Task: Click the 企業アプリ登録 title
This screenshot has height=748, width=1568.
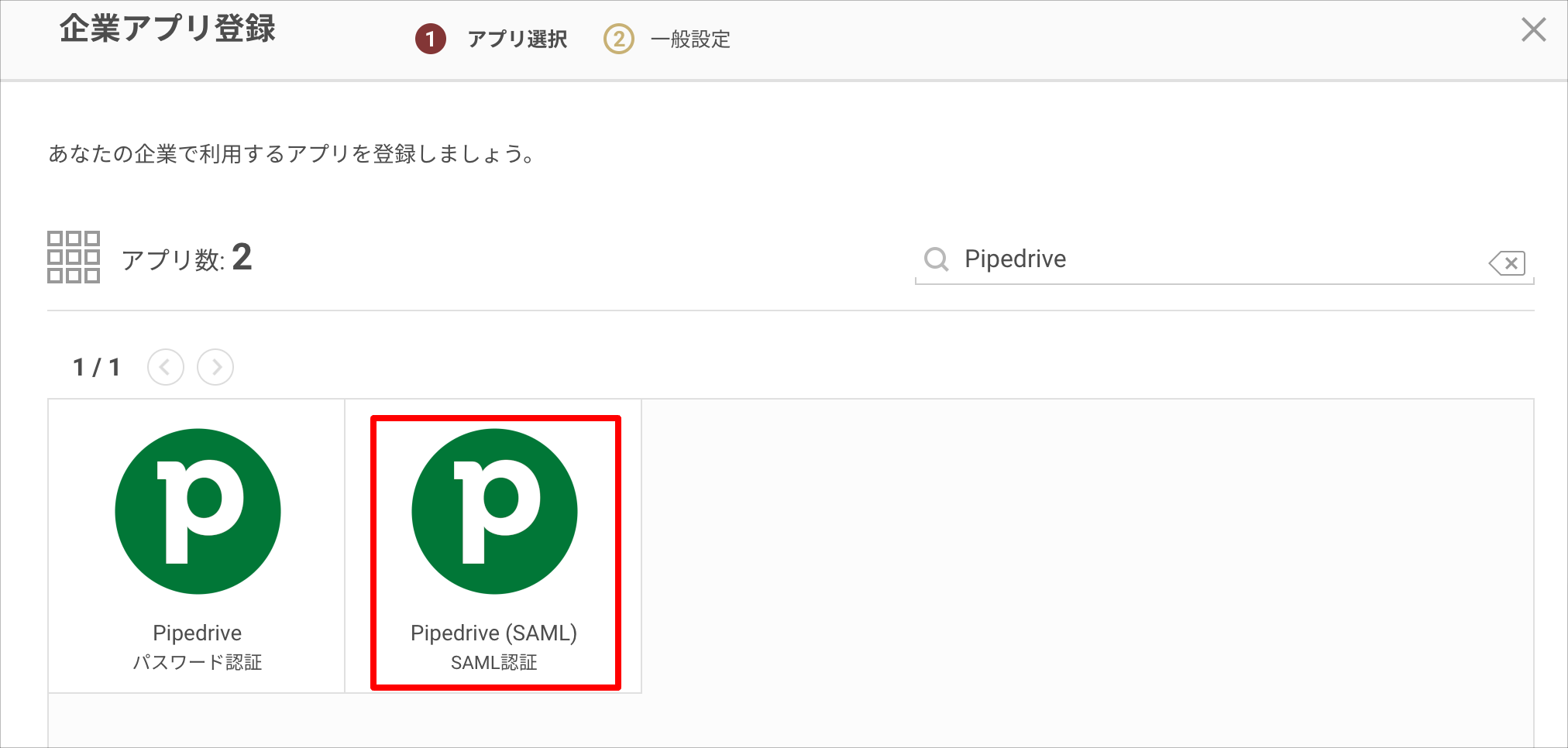Action: pos(167,29)
